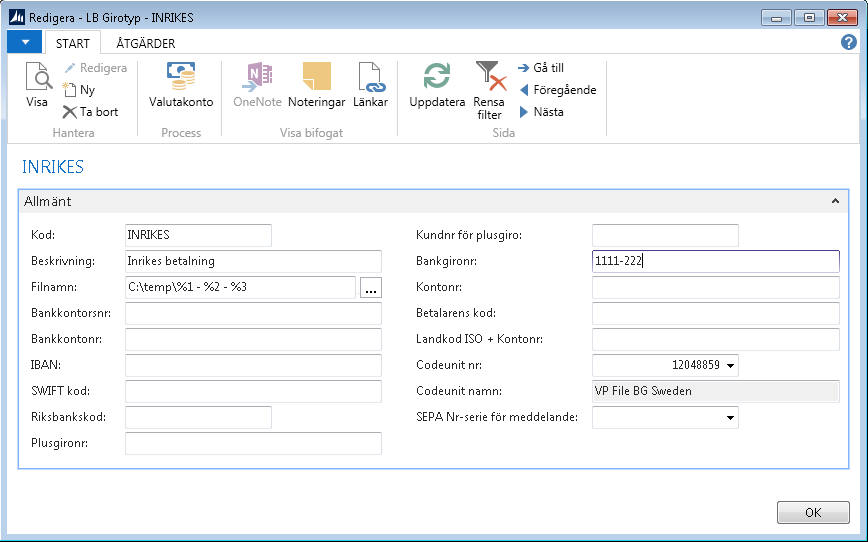Image resolution: width=868 pixels, height=542 pixels.
Task: Click the Riksbankskod field
Action: pos(198,417)
